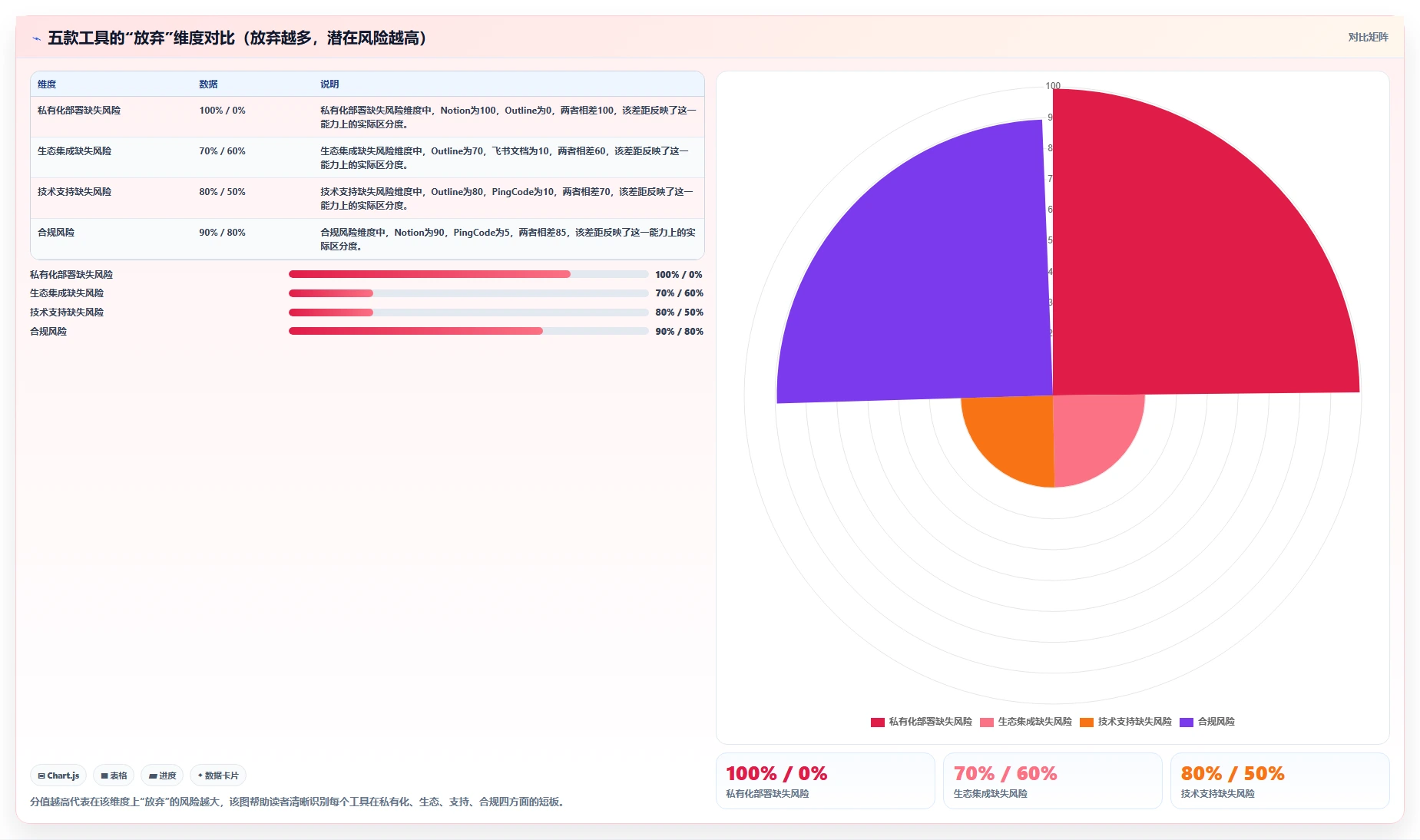
Task: Click the 技术支持缺失风险 progress bar
Action: [468, 313]
